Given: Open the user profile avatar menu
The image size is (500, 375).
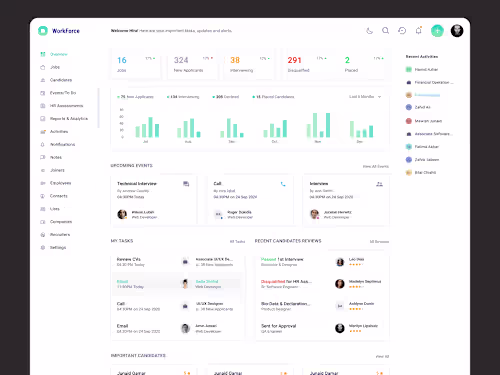Looking at the screenshot, I should [x=457, y=31].
